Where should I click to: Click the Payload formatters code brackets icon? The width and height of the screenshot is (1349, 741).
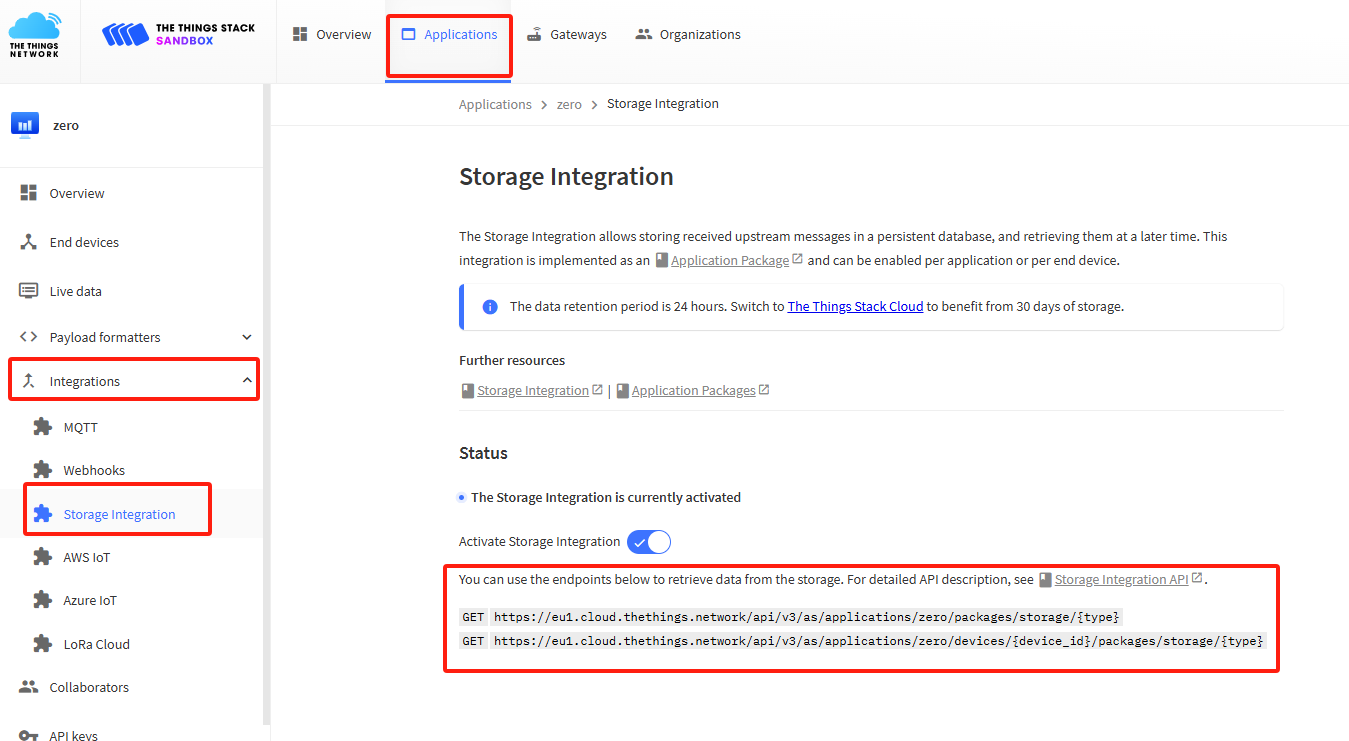[29, 337]
